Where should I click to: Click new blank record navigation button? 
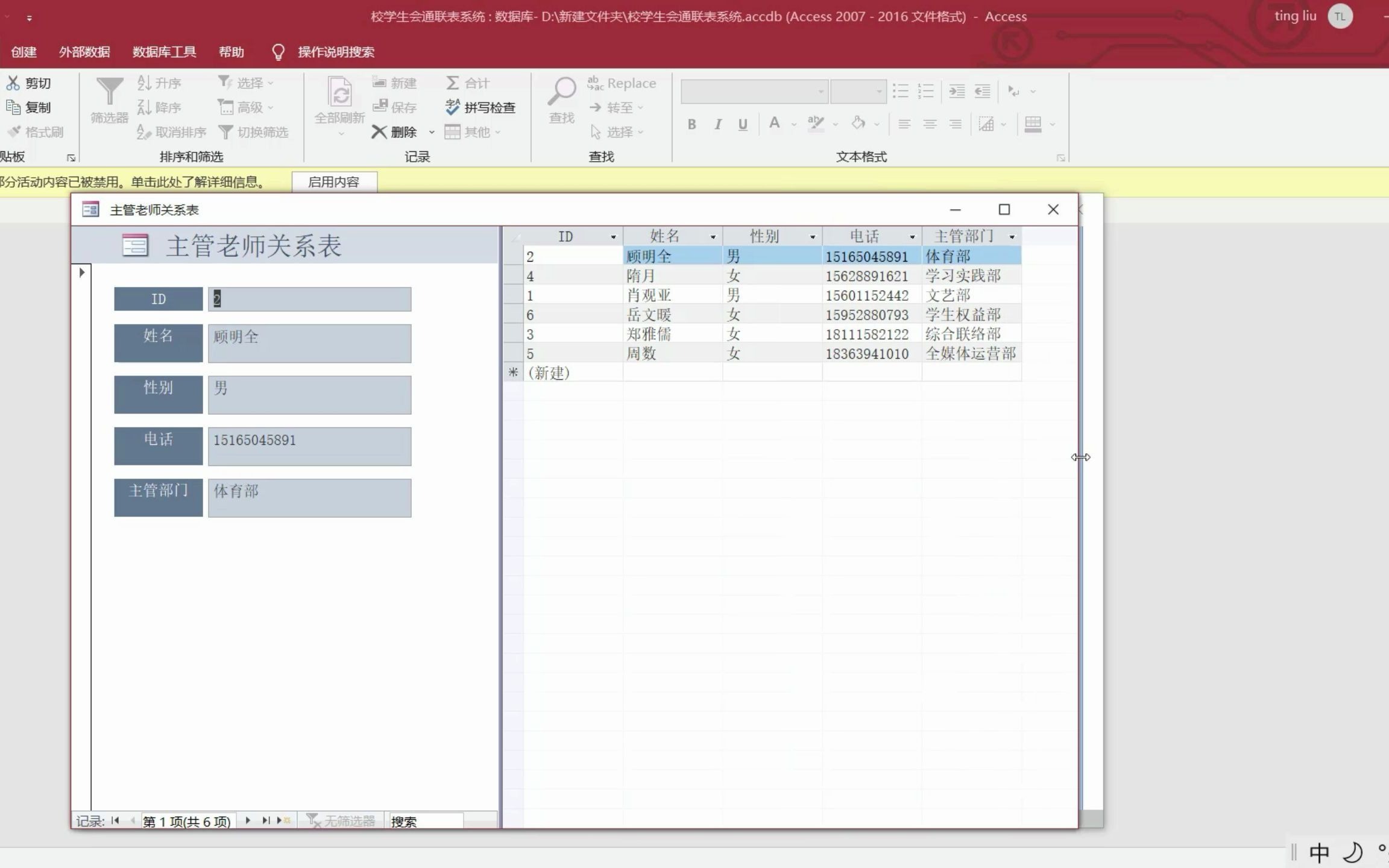(x=283, y=820)
